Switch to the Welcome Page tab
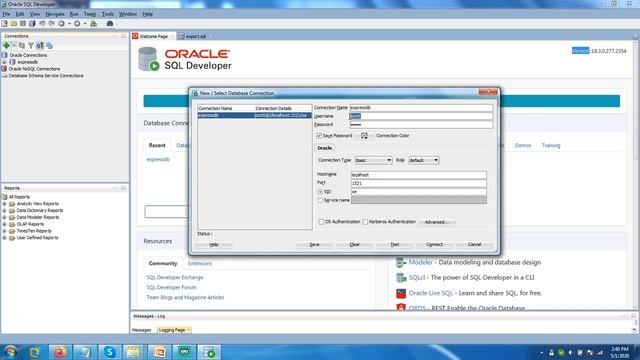The image size is (640, 360). pos(153,36)
